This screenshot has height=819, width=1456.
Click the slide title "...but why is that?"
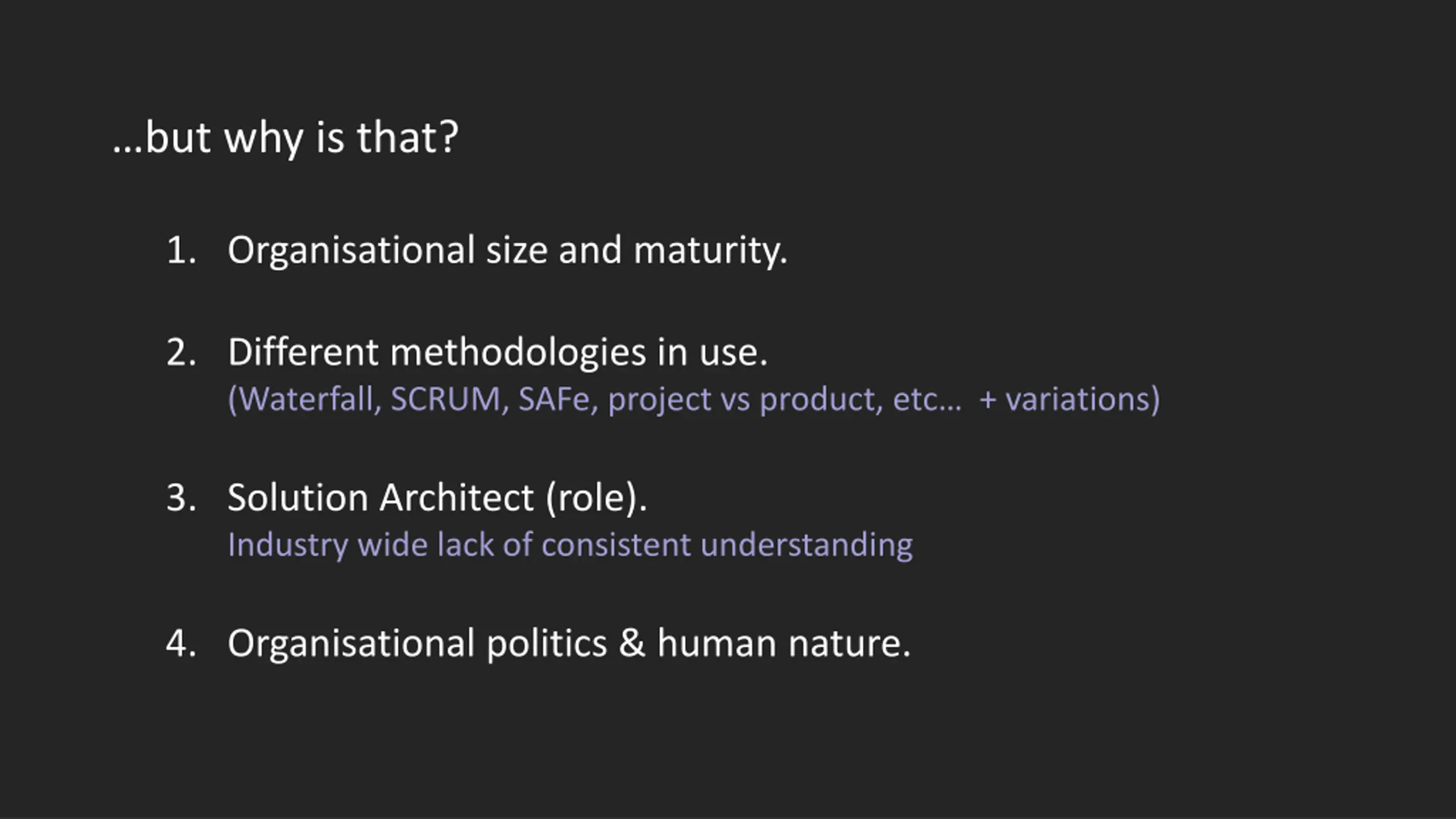click(286, 138)
